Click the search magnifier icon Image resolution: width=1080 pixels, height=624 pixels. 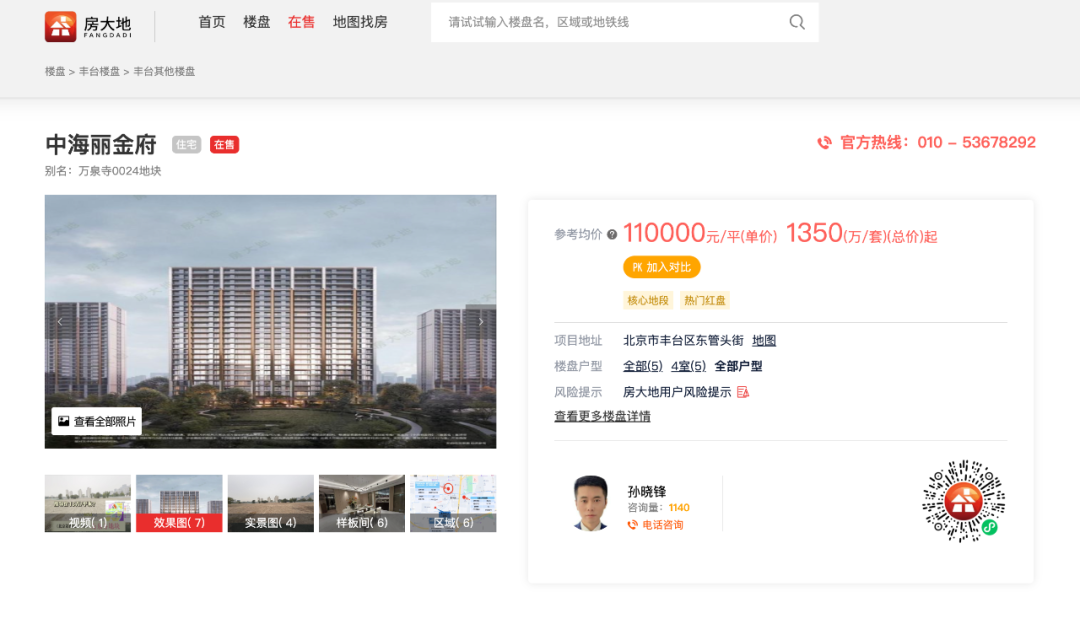(797, 22)
